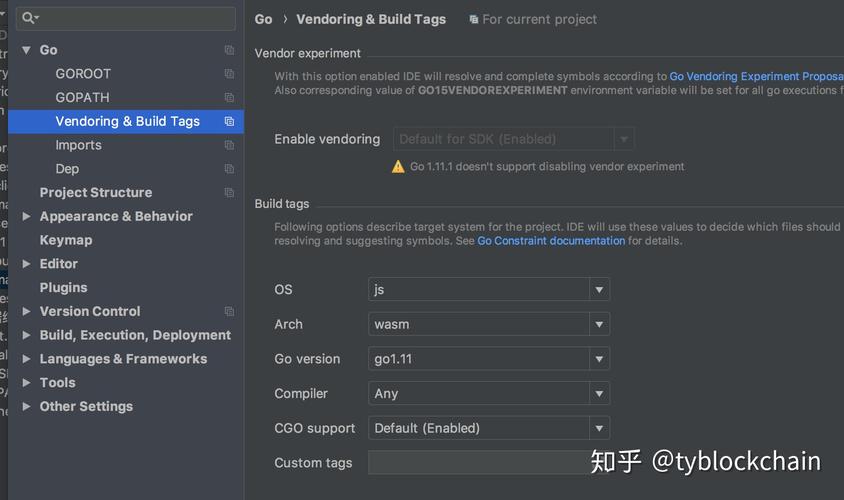Open the Compiler dropdown showing Any
The image size is (844, 500).
[489, 393]
